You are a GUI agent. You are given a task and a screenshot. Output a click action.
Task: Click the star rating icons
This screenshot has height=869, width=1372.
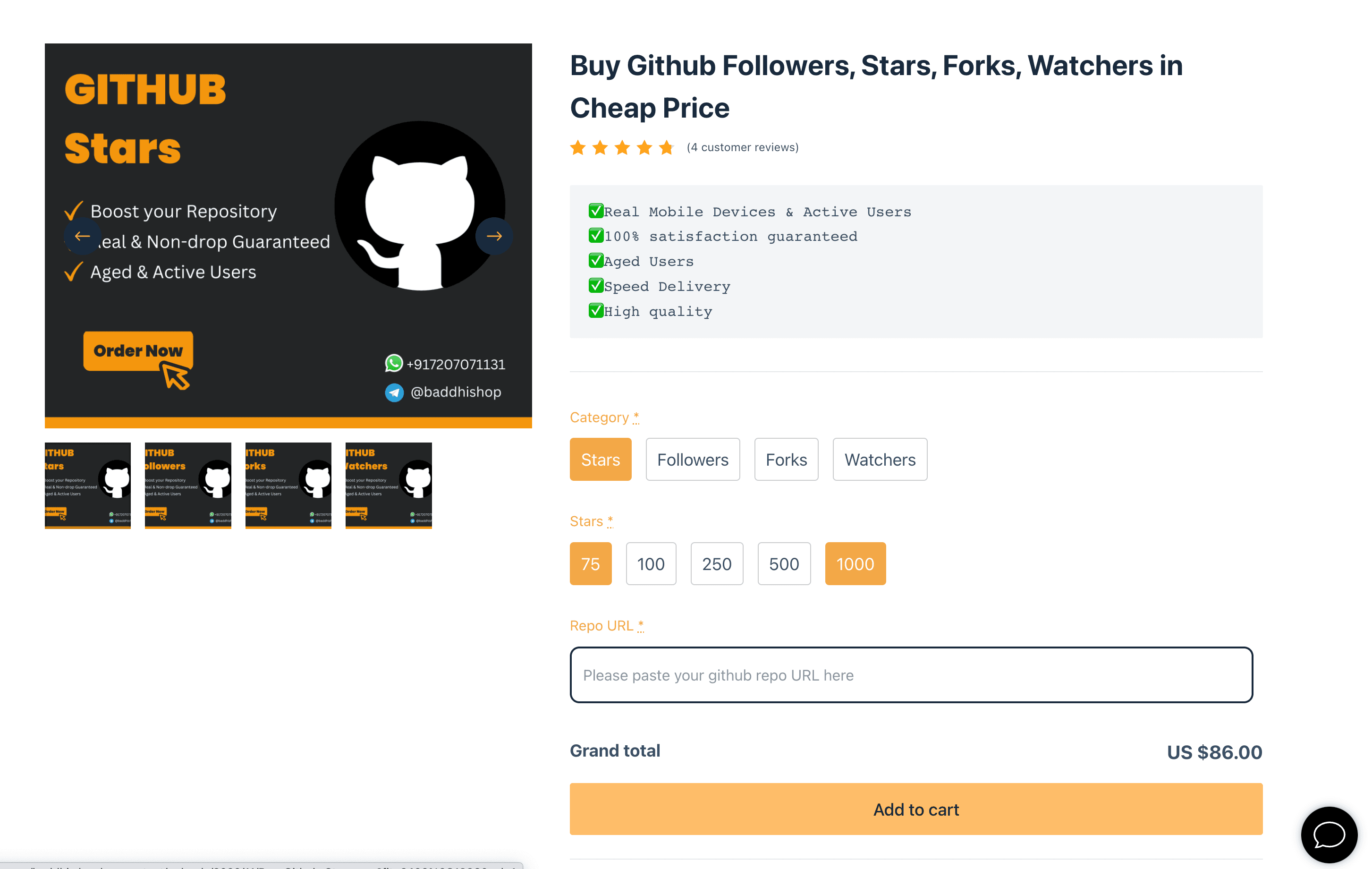(622, 147)
